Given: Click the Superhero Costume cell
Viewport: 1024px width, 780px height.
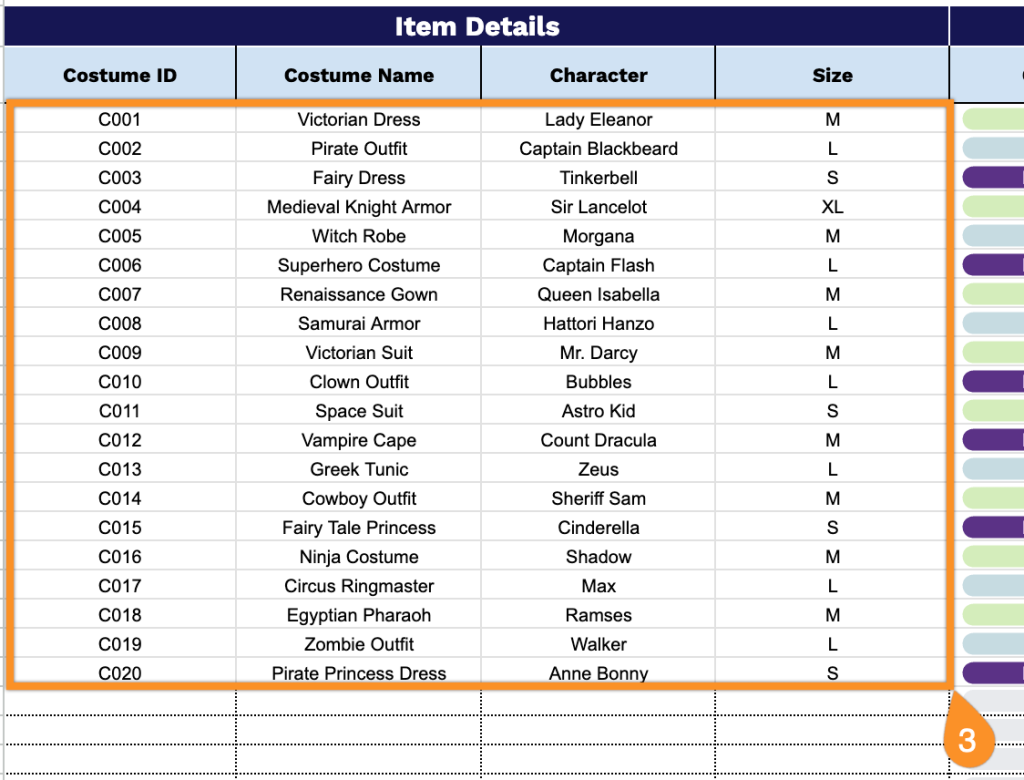Looking at the screenshot, I should tap(359, 265).
